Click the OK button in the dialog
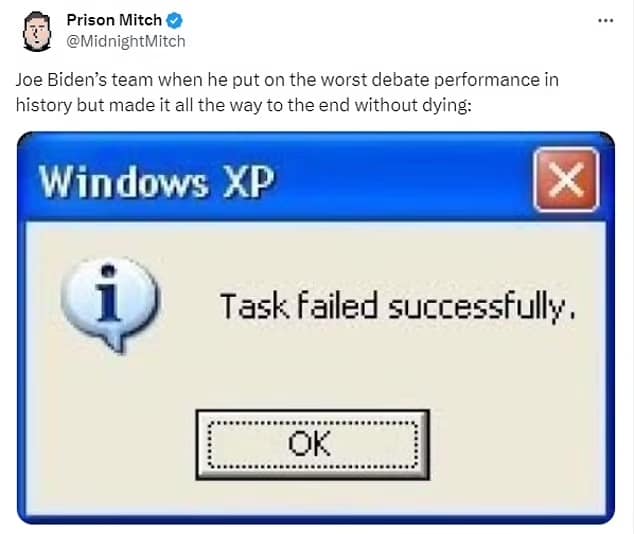 (312, 445)
